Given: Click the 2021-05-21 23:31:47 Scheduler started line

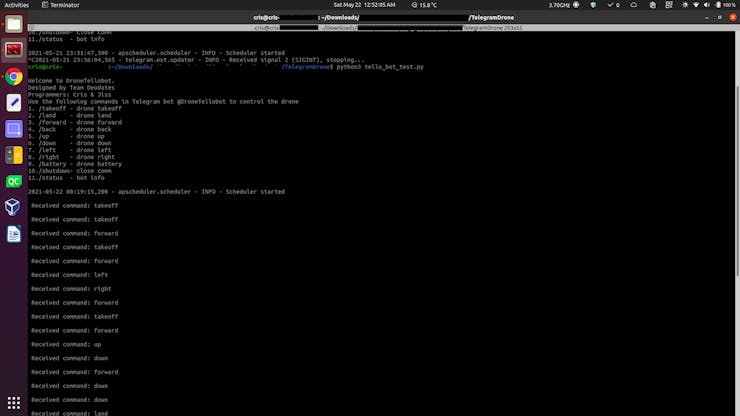Looking at the screenshot, I should tap(156, 53).
